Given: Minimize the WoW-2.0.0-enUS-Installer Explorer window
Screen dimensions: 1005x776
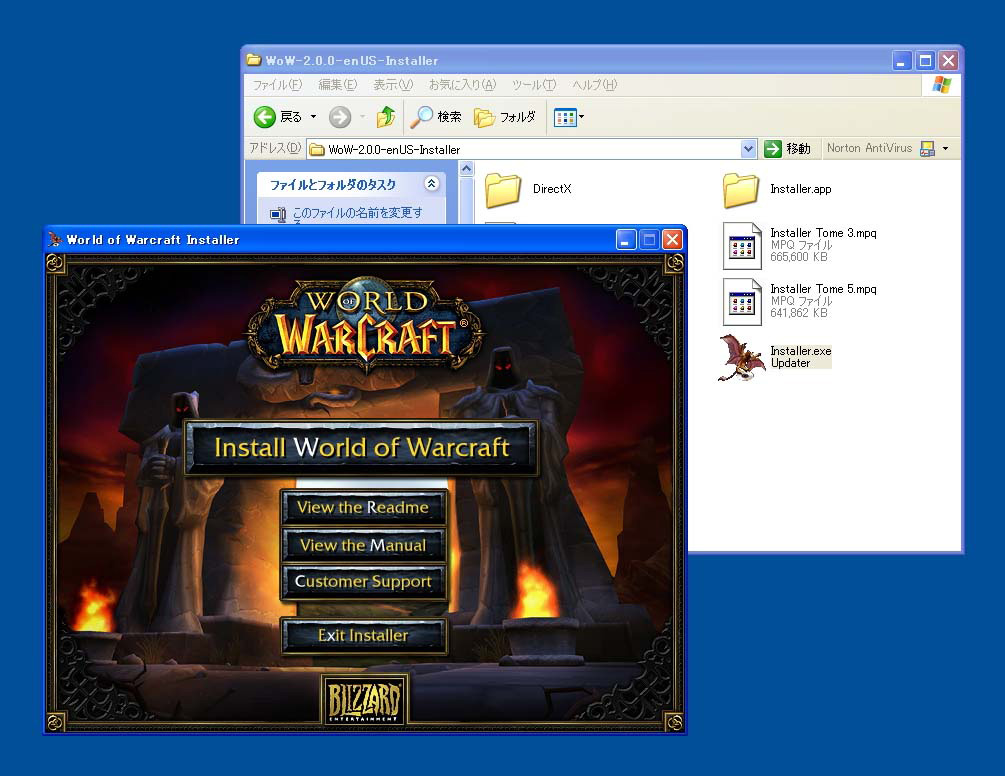Looking at the screenshot, I should click(x=902, y=61).
